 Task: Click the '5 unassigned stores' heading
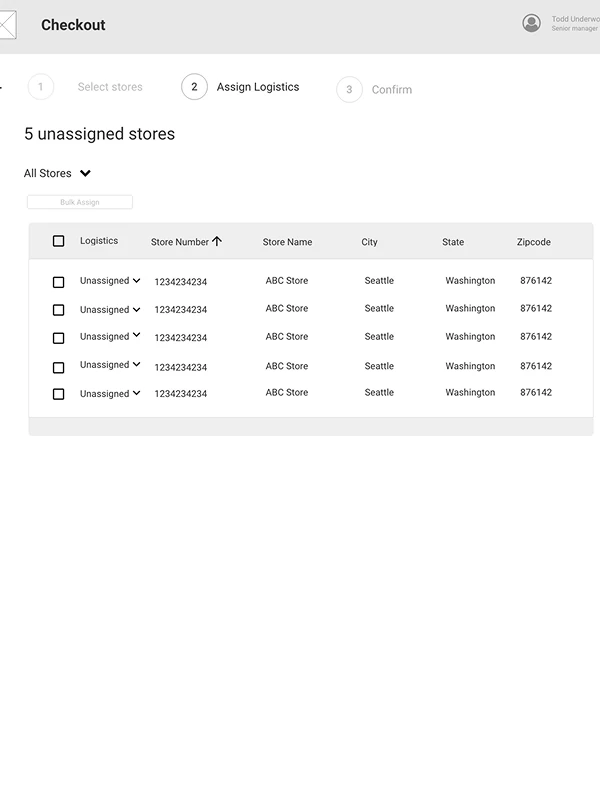[x=99, y=134]
